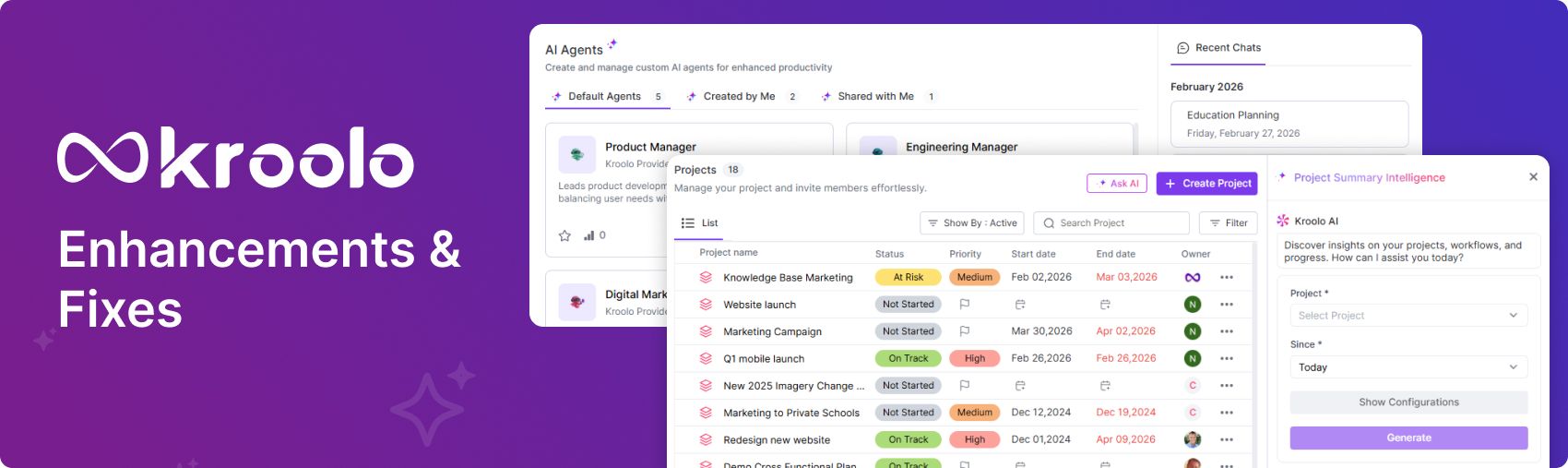Click the Ask AI button
The image size is (1568, 468).
1117,184
